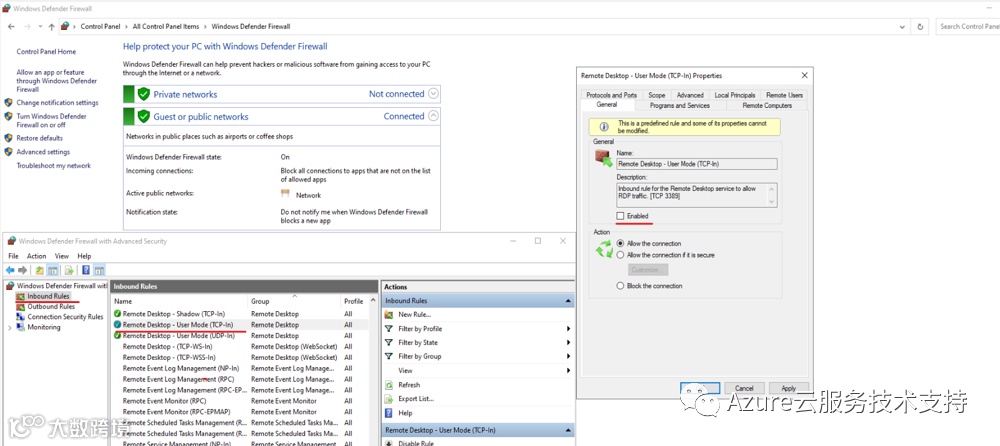The width and height of the screenshot is (1000, 446).
Task: Click the Export List toolbar icon
Action: (70, 270)
